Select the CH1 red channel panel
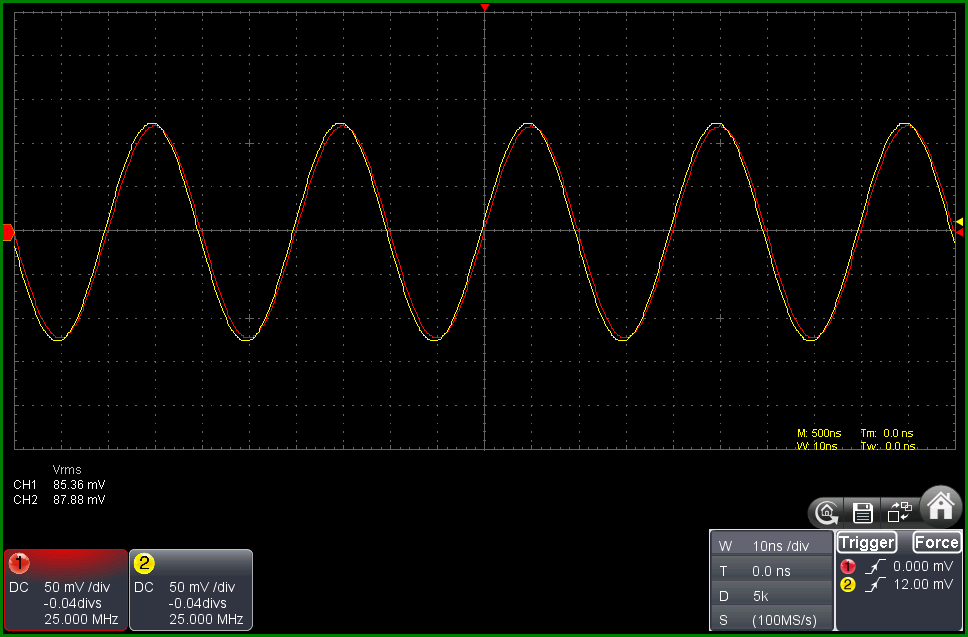Screen dimensions: 968x637 [65, 589]
